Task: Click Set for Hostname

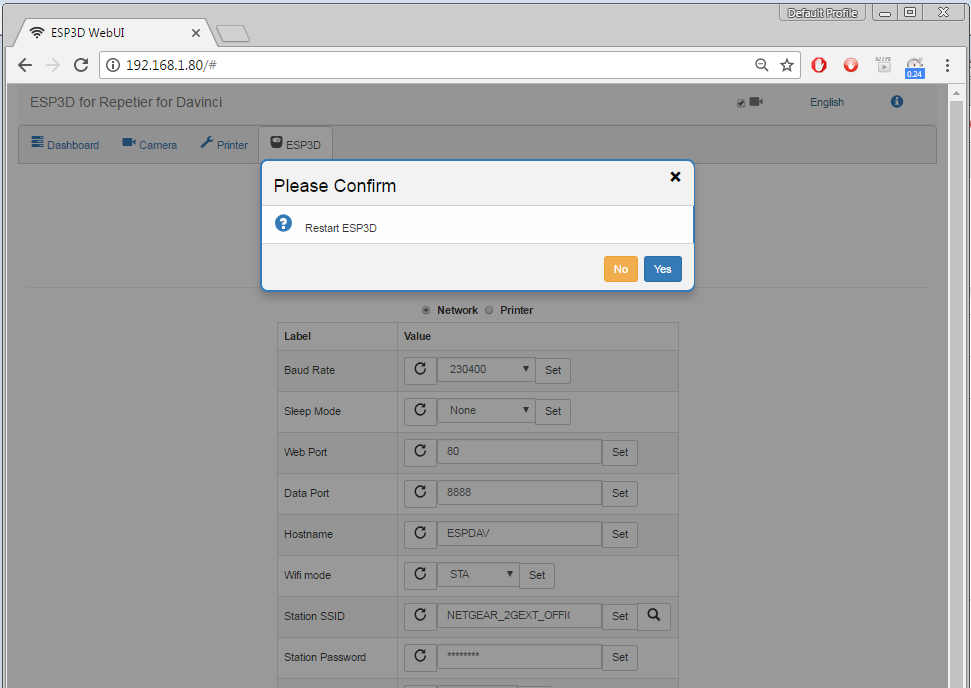Action: [x=620, y=534]
